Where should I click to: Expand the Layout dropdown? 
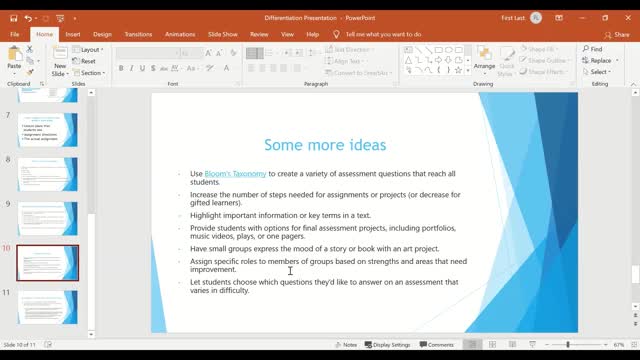88,49
